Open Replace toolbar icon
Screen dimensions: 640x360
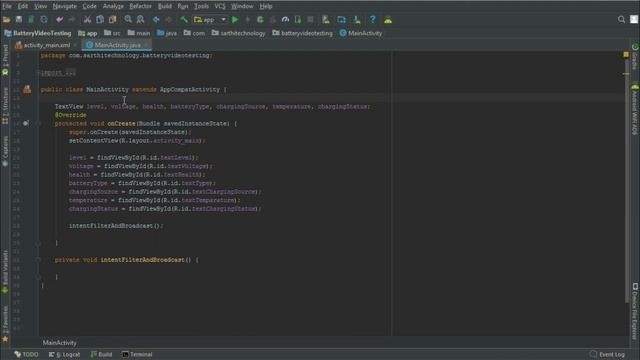(140, 20)
